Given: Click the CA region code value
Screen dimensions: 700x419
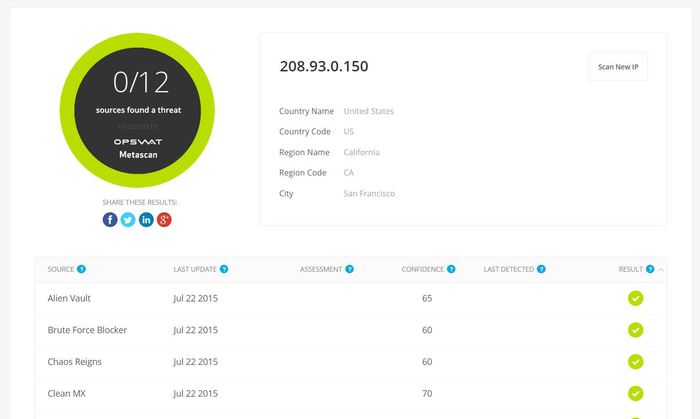Looking at the screenshot, I should click(349, 173).
